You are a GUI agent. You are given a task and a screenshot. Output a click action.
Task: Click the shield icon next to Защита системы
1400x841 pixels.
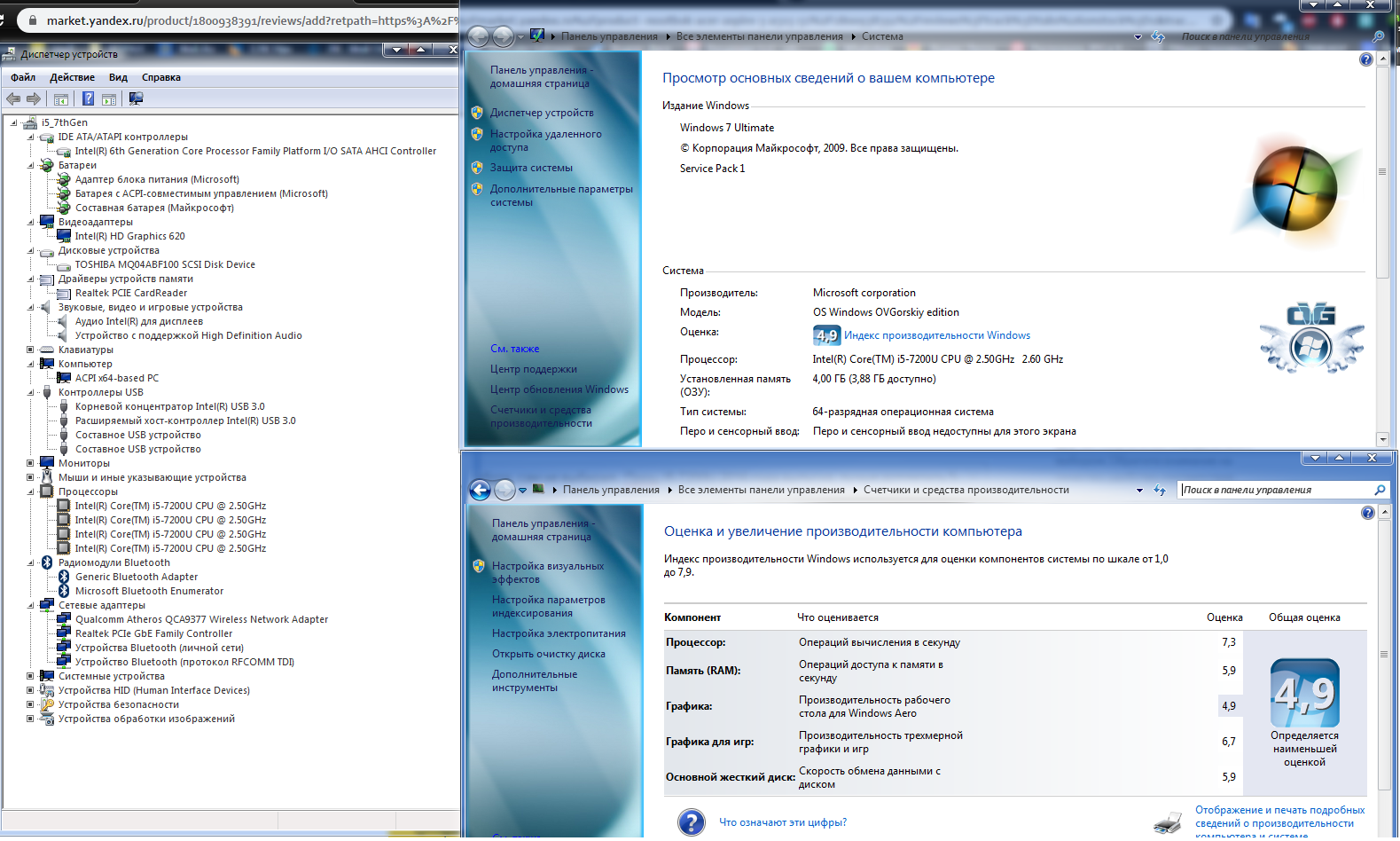click(x=477, y=168)
